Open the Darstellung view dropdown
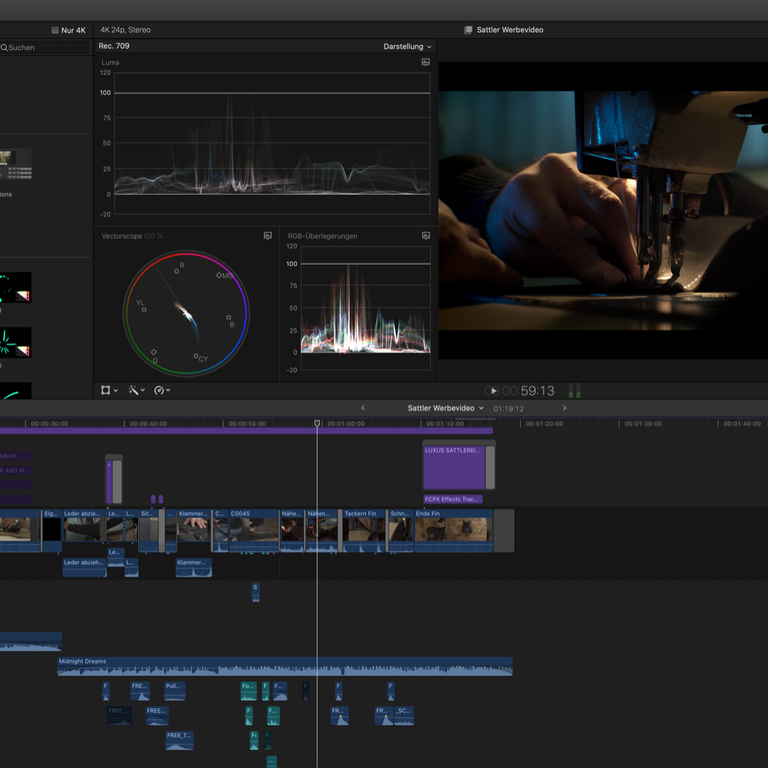This screenshot has width=768, height=768. point(407,47)
